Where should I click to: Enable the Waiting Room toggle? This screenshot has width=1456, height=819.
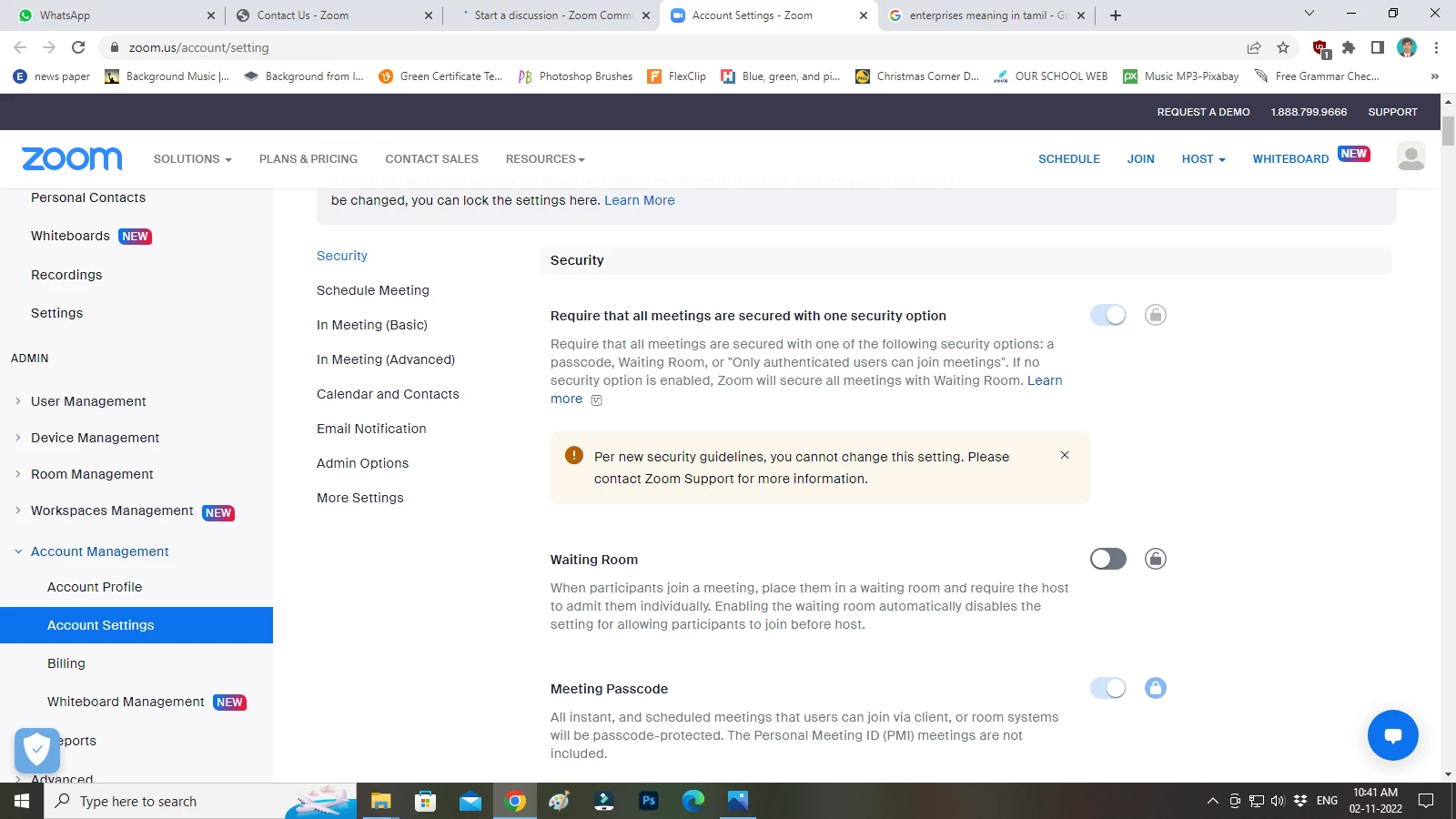tap(1108, 559)
